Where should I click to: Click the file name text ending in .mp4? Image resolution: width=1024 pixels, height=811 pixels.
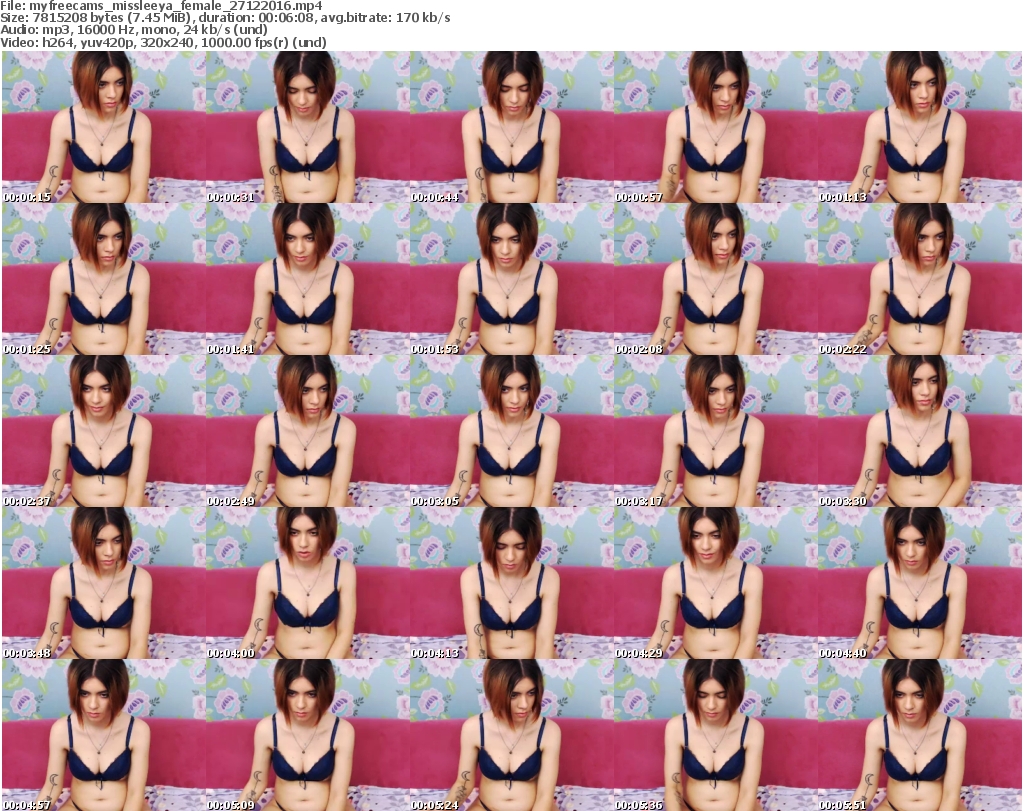tap(176, 6)
